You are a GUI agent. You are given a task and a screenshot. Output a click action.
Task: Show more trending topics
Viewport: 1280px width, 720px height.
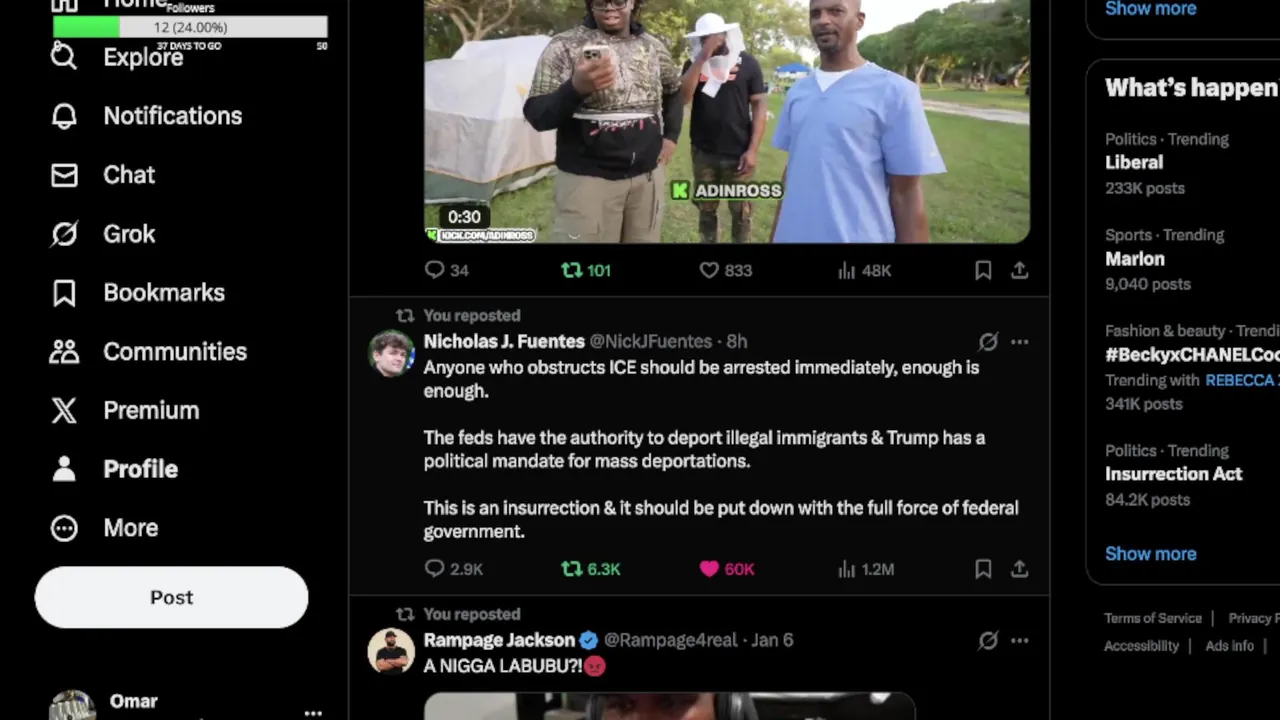pos(1150,553)
